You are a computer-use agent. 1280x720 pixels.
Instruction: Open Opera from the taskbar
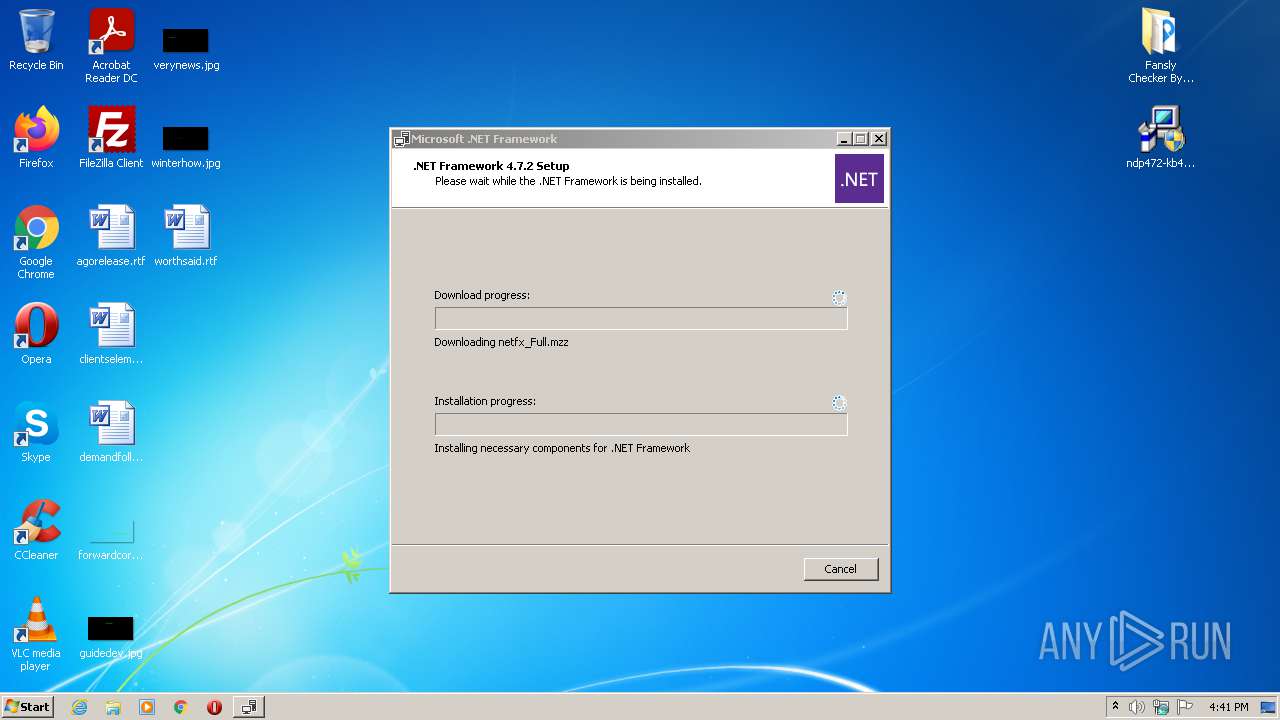tap(214, 707)
